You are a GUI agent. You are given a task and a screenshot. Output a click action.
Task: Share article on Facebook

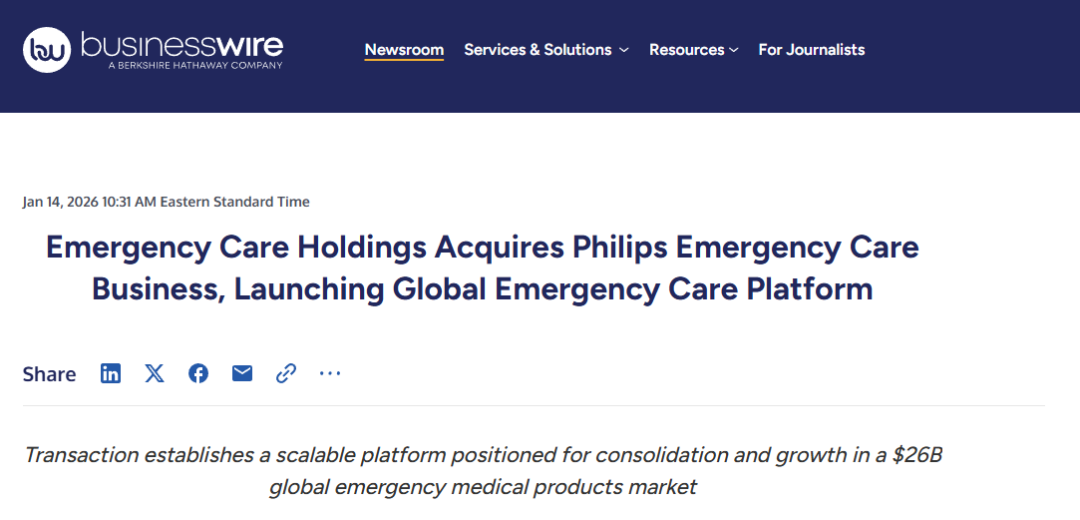tap(198, 373)
